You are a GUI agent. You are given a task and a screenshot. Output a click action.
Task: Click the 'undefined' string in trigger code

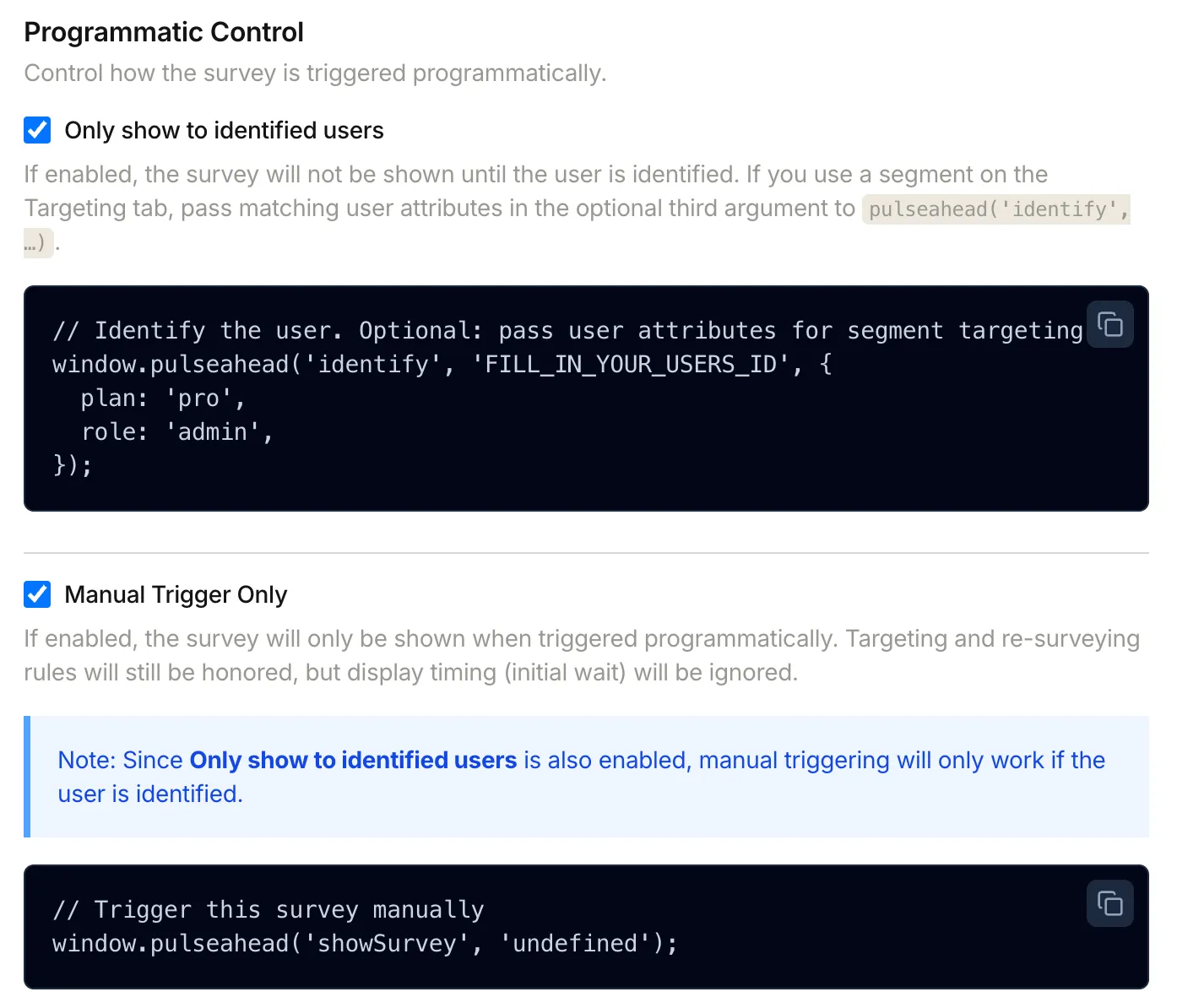click(575, 943)
